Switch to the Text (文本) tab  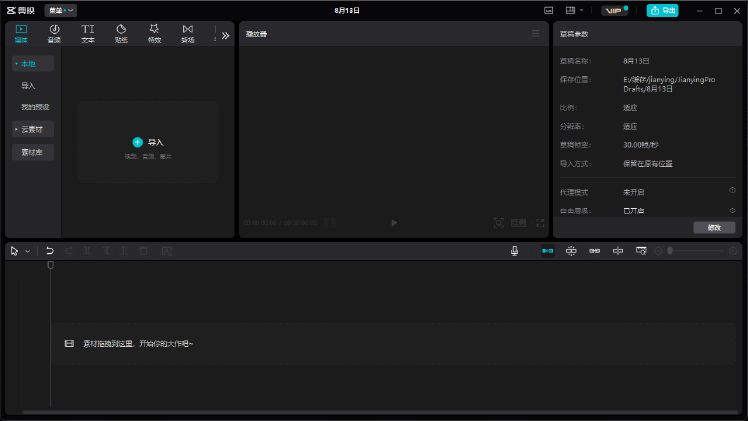coord(88,34)
